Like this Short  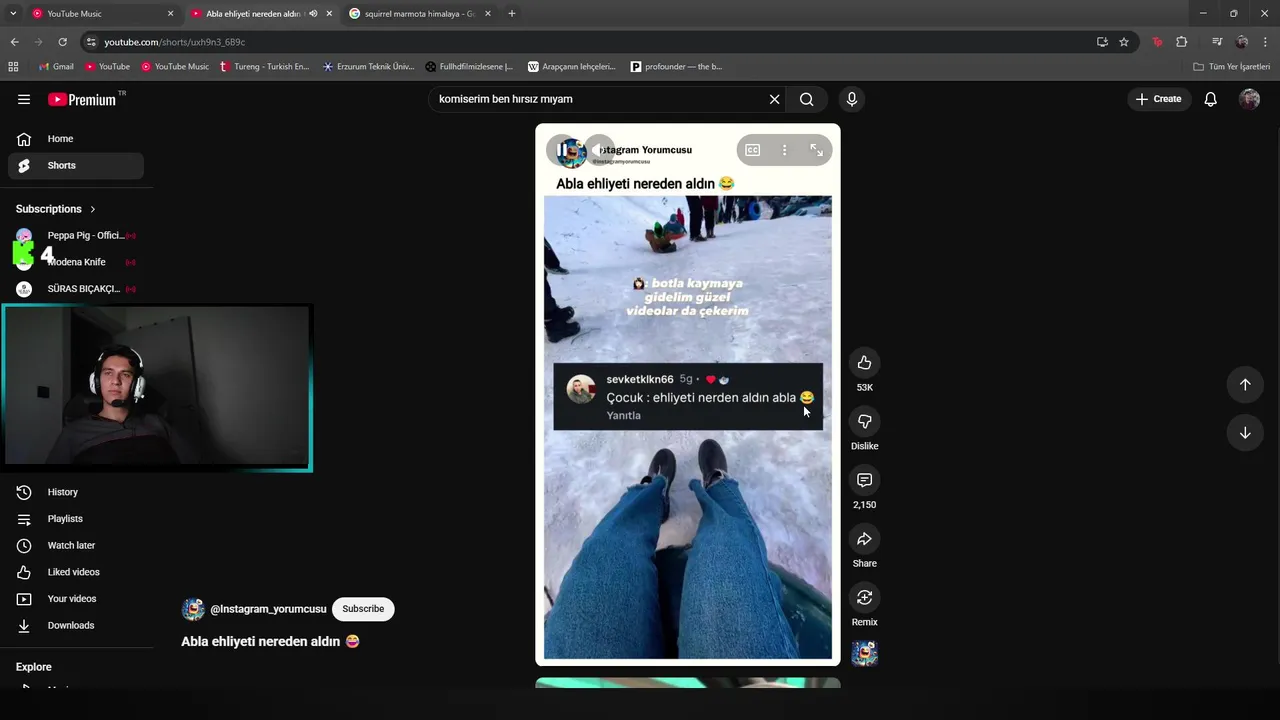865,363
